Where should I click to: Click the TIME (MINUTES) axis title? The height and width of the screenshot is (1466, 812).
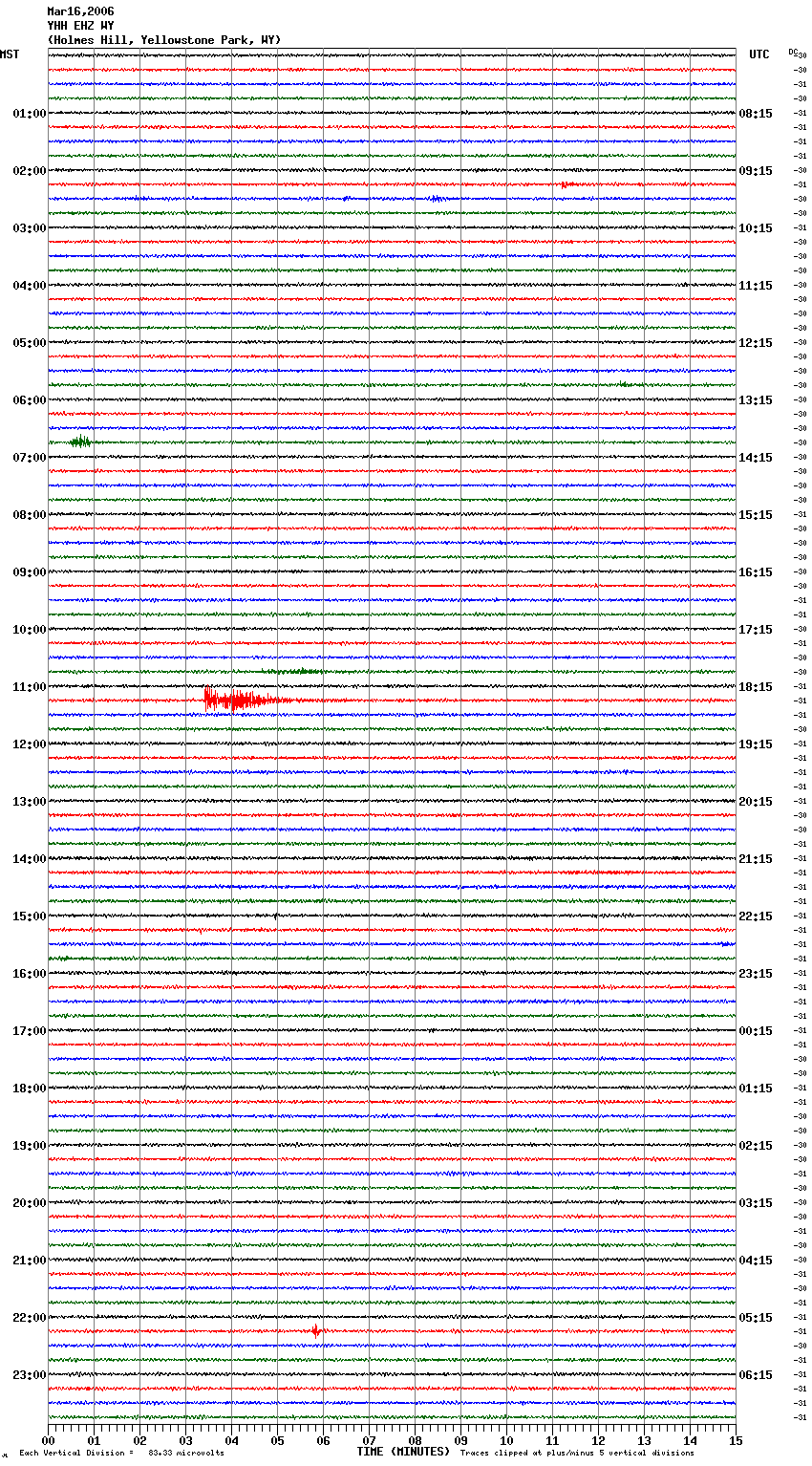(403, 1452)
